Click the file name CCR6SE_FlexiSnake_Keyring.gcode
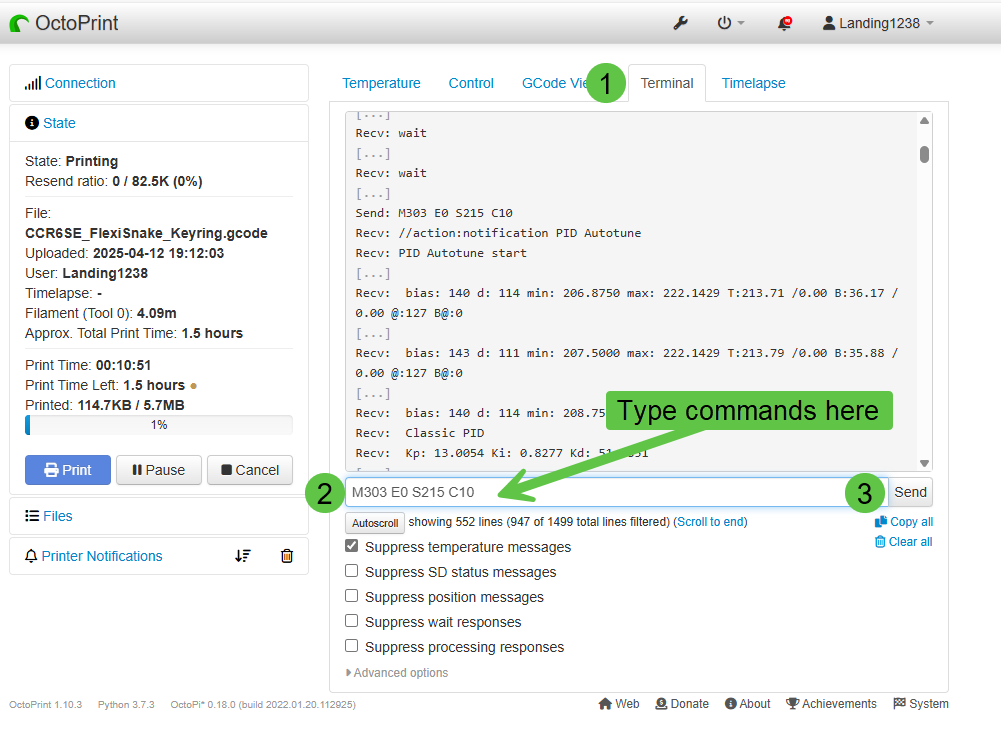 point(146,233)
